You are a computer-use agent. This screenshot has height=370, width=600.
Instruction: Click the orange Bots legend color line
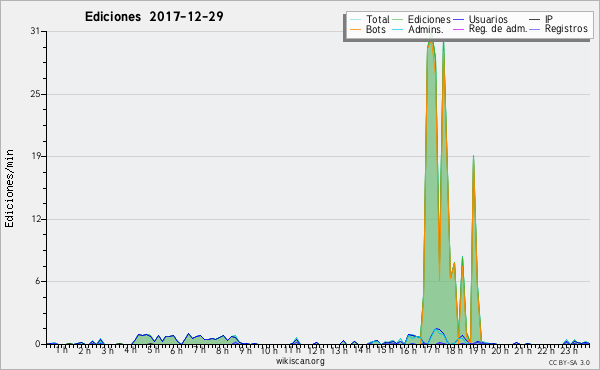click(355, 29)
